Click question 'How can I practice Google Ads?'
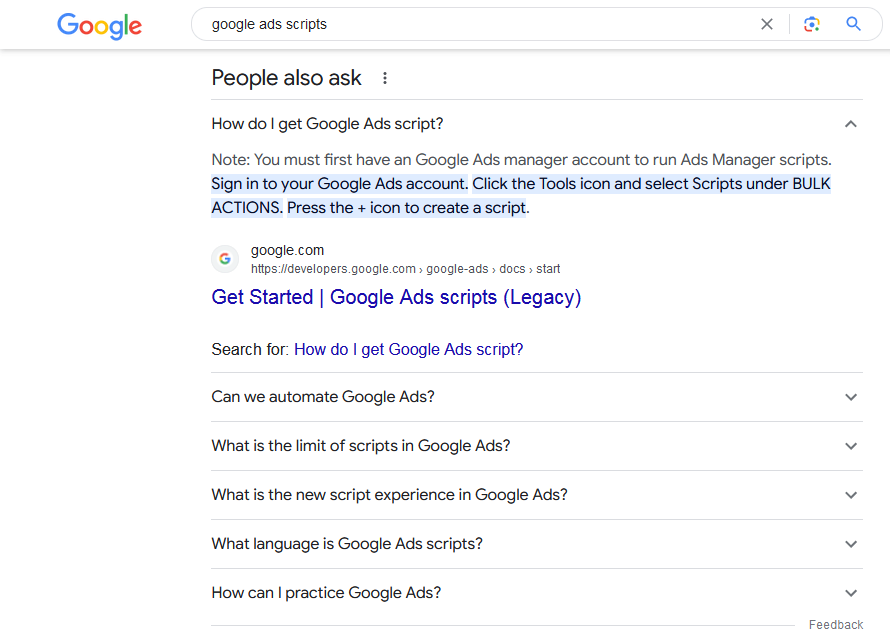 [x=326, y=593]
